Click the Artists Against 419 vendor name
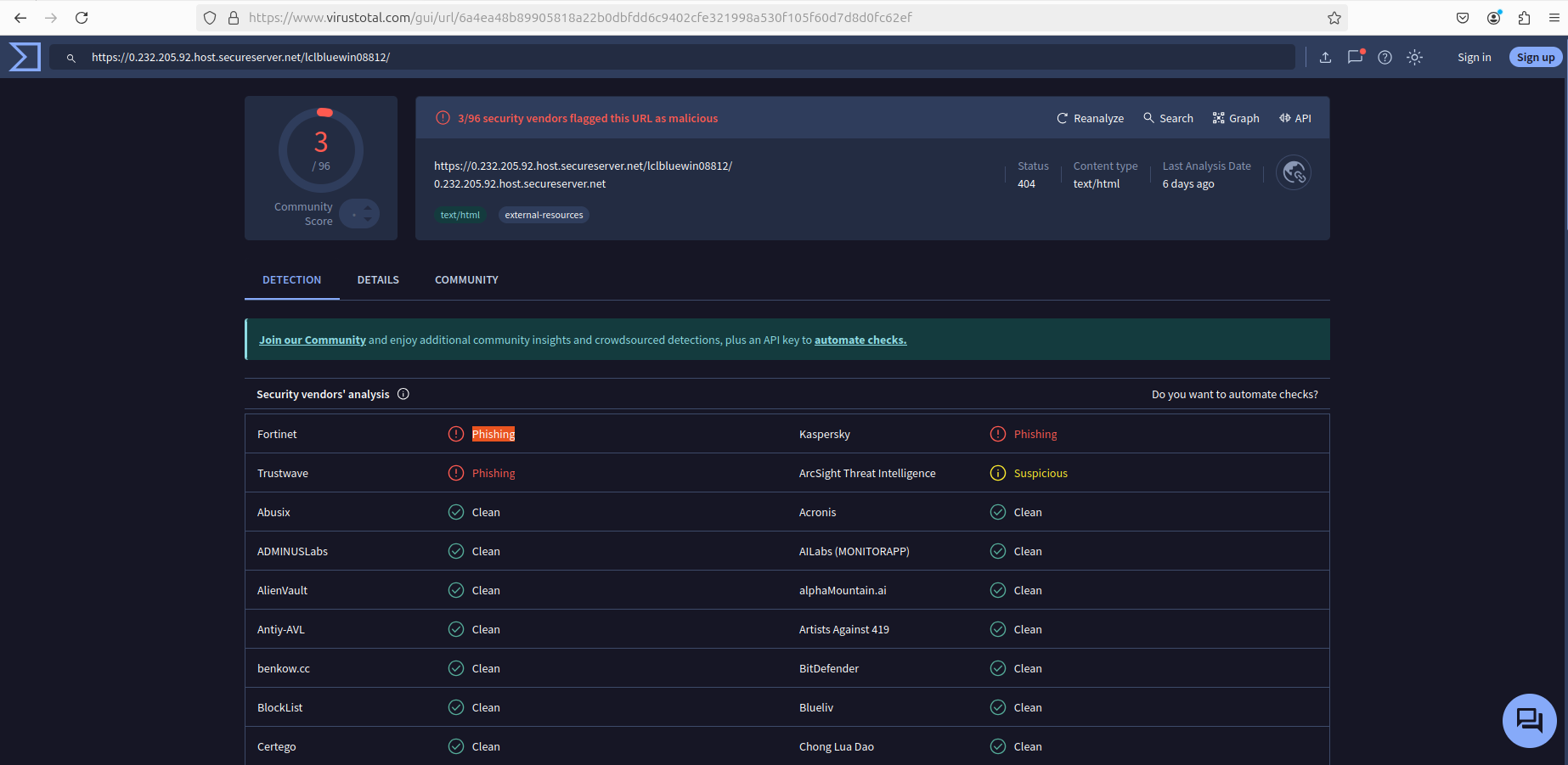 tap(844, 629)
